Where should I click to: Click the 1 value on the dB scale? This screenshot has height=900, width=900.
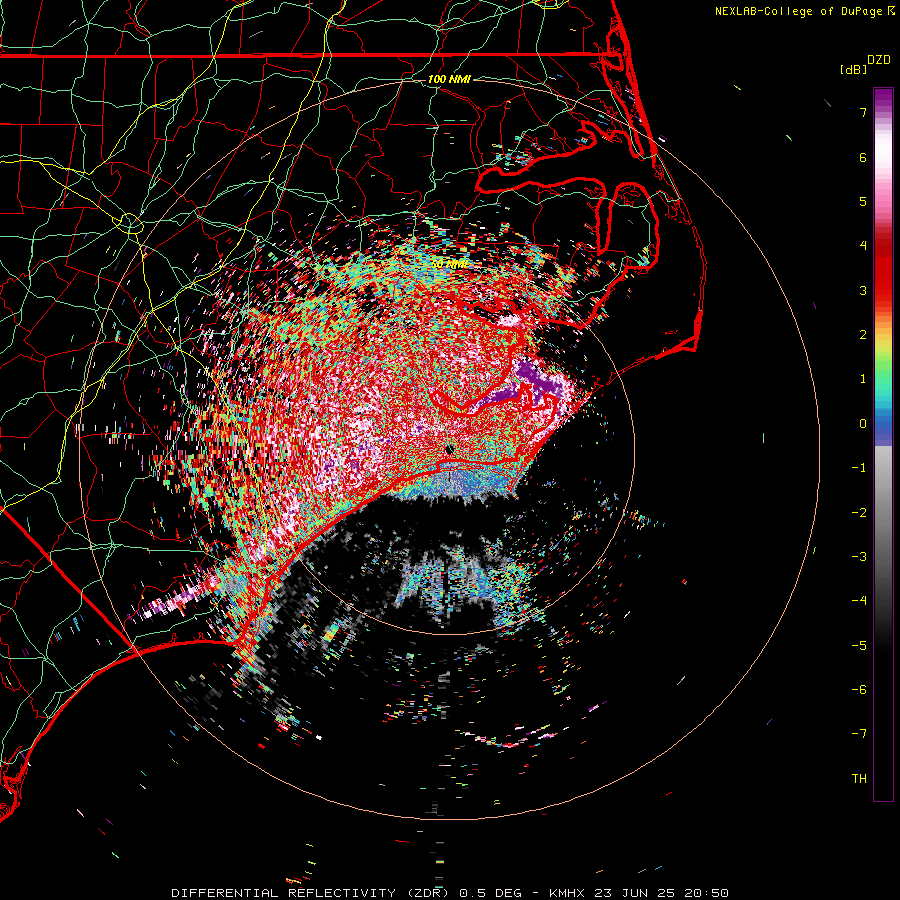point(863,379)
